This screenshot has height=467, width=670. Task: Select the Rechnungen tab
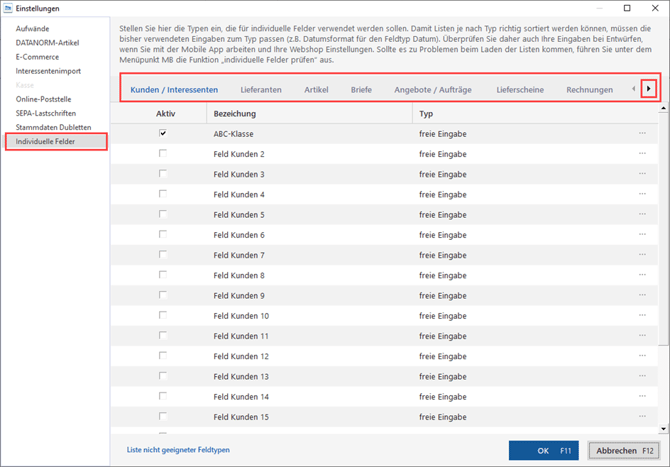click(589, 90)
